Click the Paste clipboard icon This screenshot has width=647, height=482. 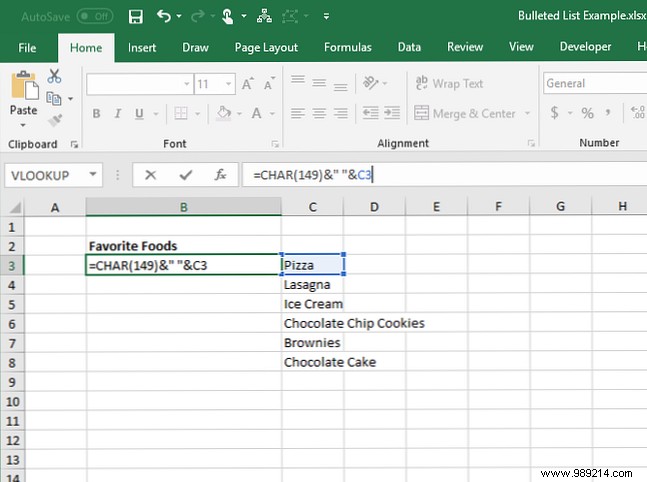pos(24,85)
